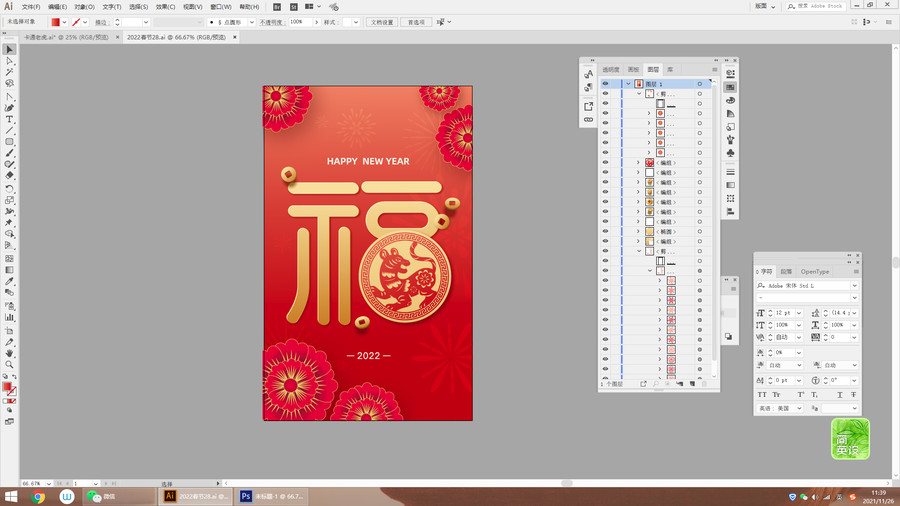The height and width of the screenshot is (506, 900).
Task: Collapse 图层 1 in Layers panel
Action: pyautogui.click(x=628, y=84)
